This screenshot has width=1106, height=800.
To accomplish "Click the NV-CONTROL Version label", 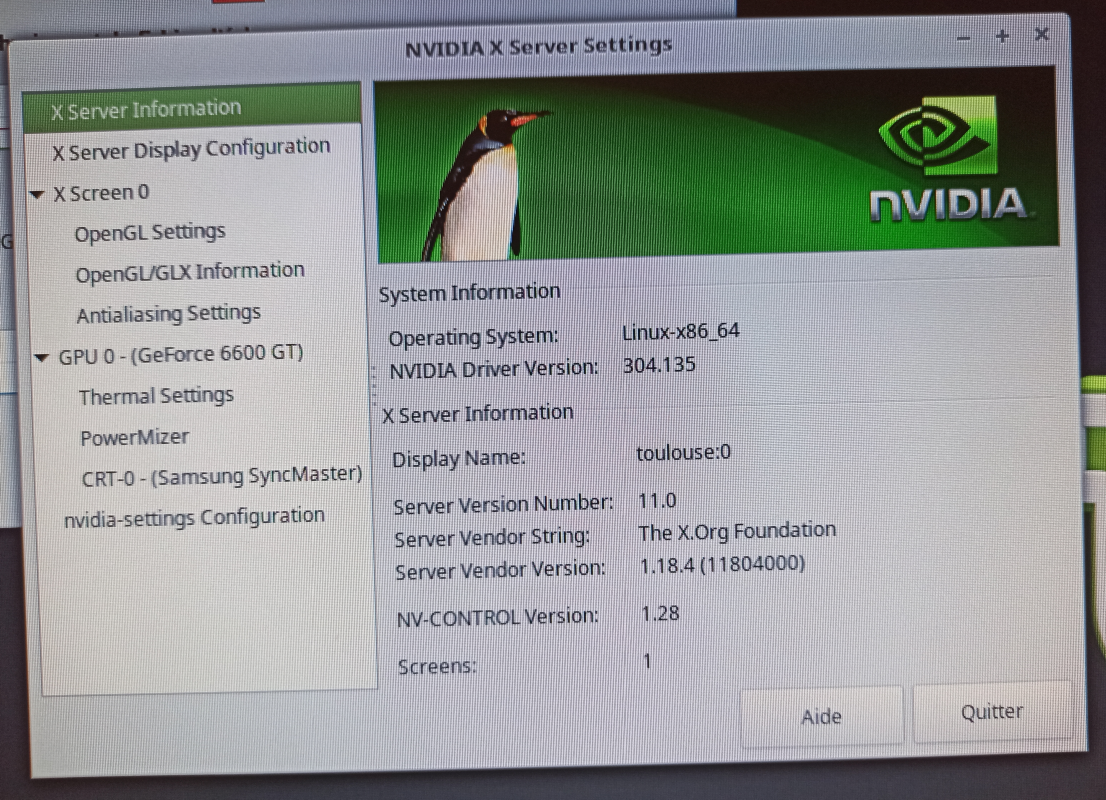I will pos(497,618).
